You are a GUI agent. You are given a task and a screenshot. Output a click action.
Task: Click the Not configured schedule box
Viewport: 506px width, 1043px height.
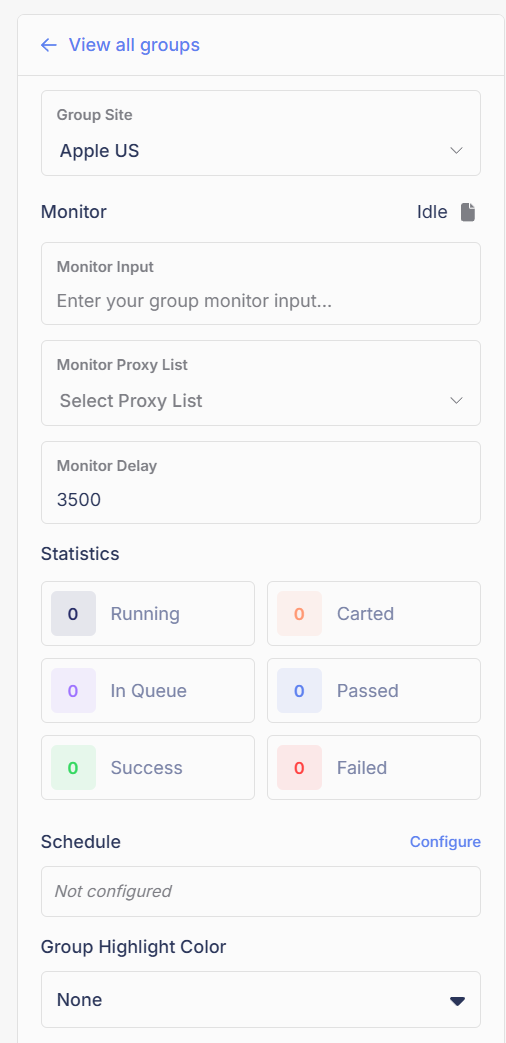[x=261, y=891]
